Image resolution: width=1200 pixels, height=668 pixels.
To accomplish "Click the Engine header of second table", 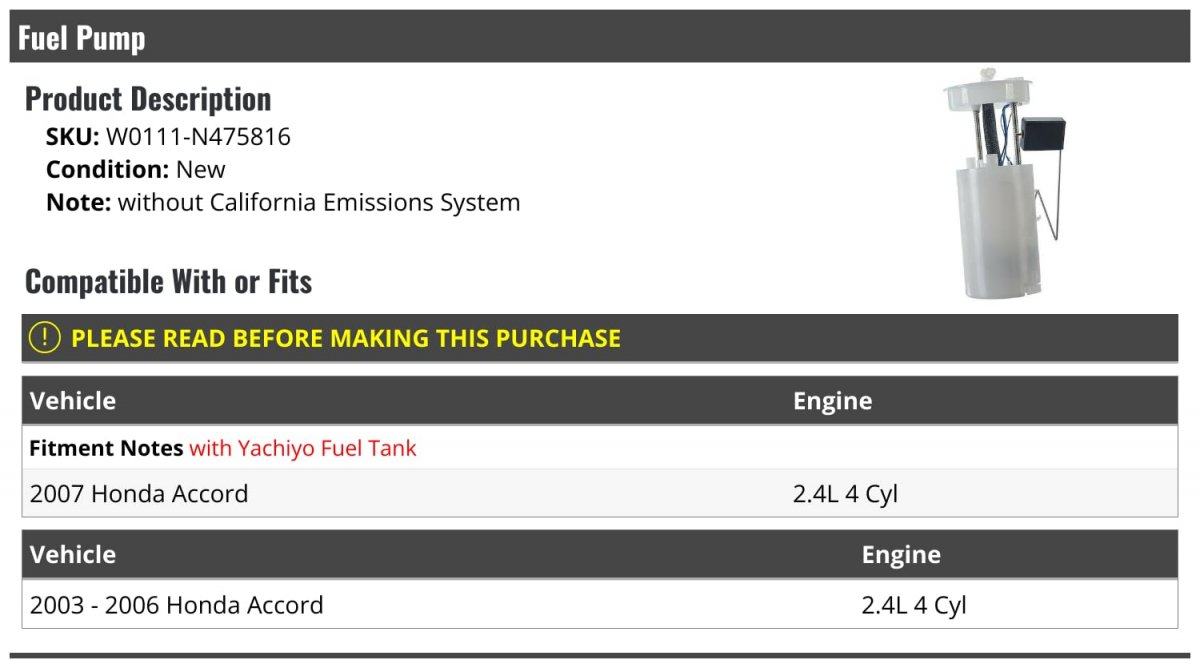I will point(901,555).
